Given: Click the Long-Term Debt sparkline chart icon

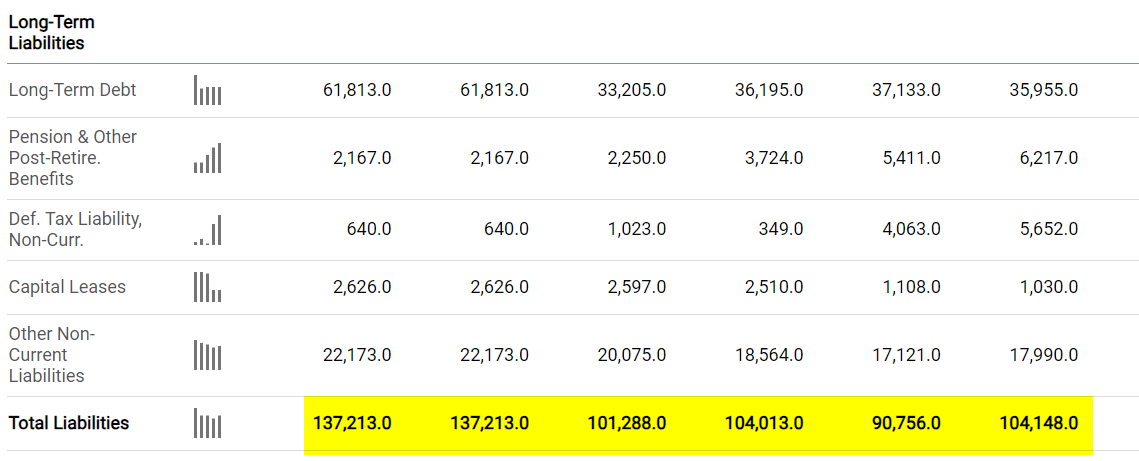Looking at the screenshot, I should pyautogui.click(x=207, y=90).
